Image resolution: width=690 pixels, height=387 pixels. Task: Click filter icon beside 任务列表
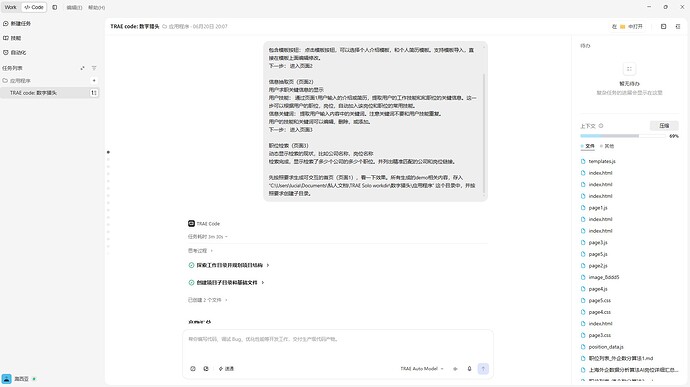[x=94, y=68]
